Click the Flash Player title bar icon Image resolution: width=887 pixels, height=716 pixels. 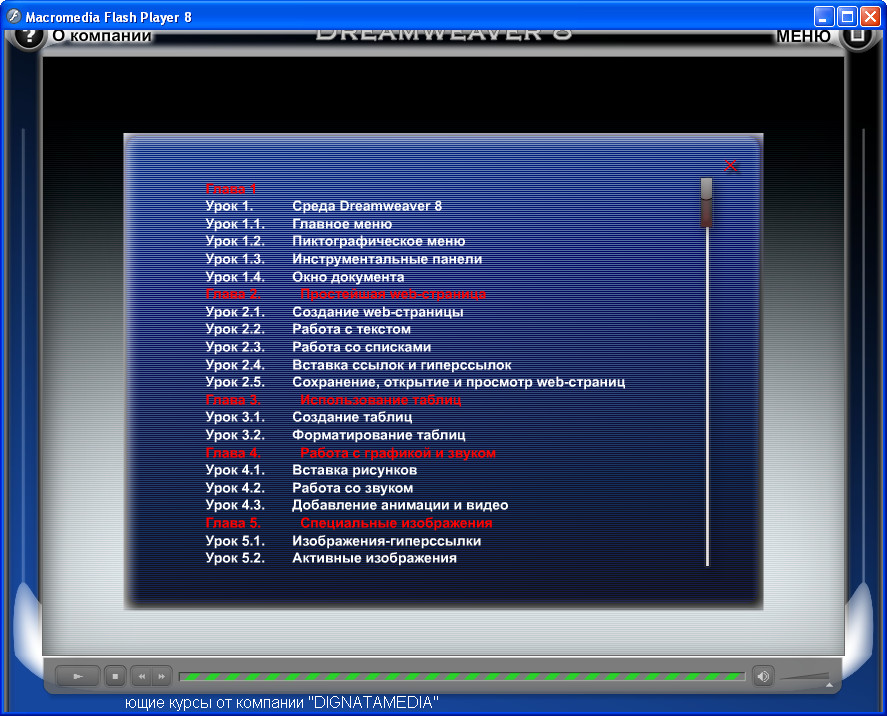pyautogui.click(x=14, y=16)
